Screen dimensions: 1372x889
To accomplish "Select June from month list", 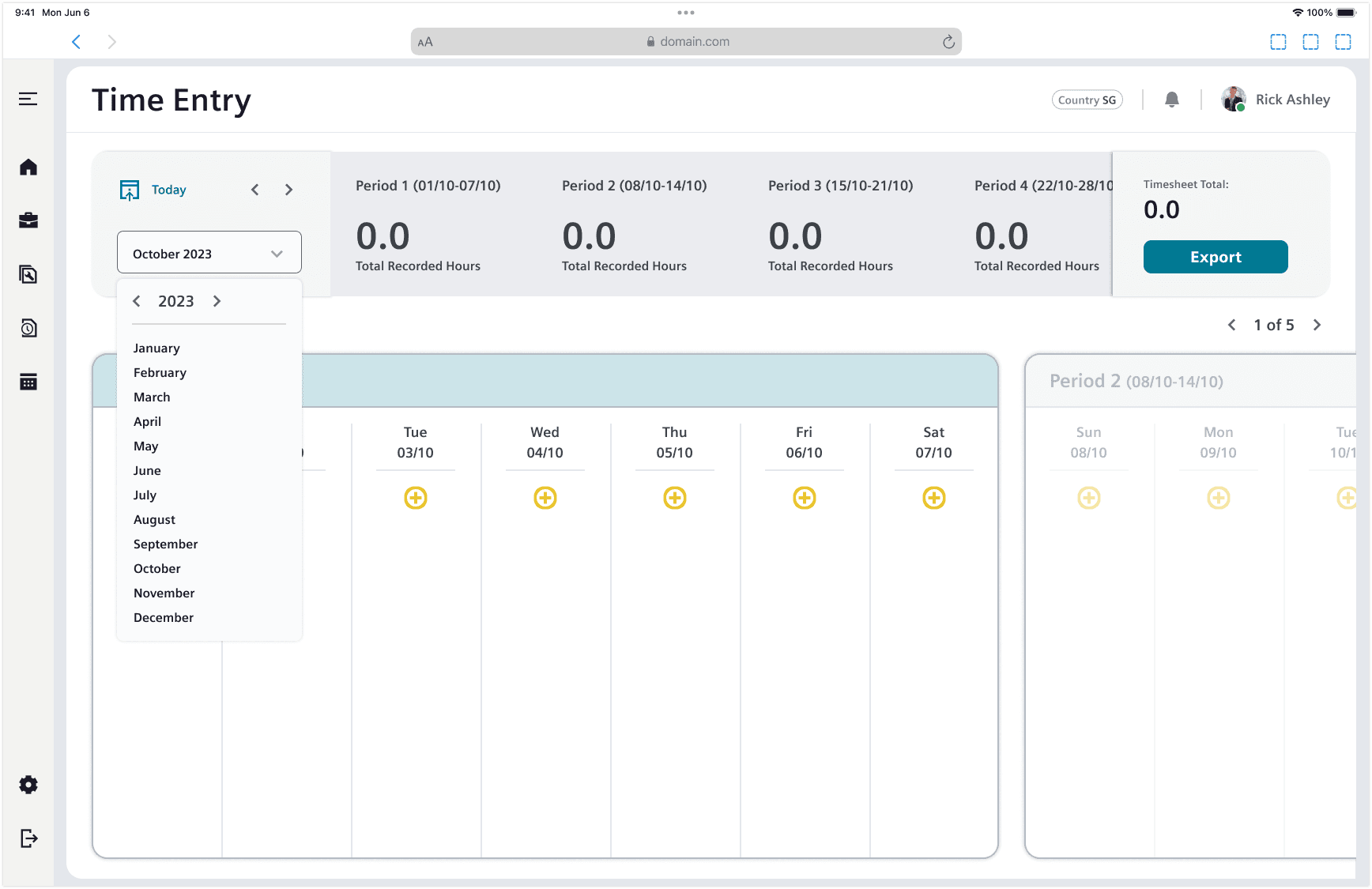I will tap(147, 471).
